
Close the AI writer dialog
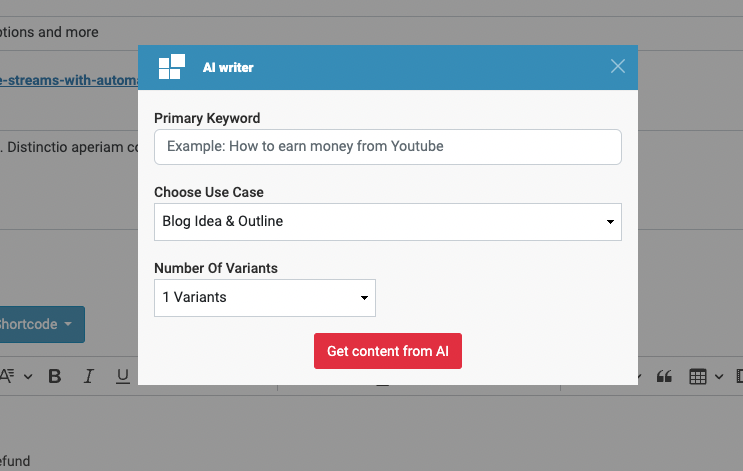tap(617, 66)
